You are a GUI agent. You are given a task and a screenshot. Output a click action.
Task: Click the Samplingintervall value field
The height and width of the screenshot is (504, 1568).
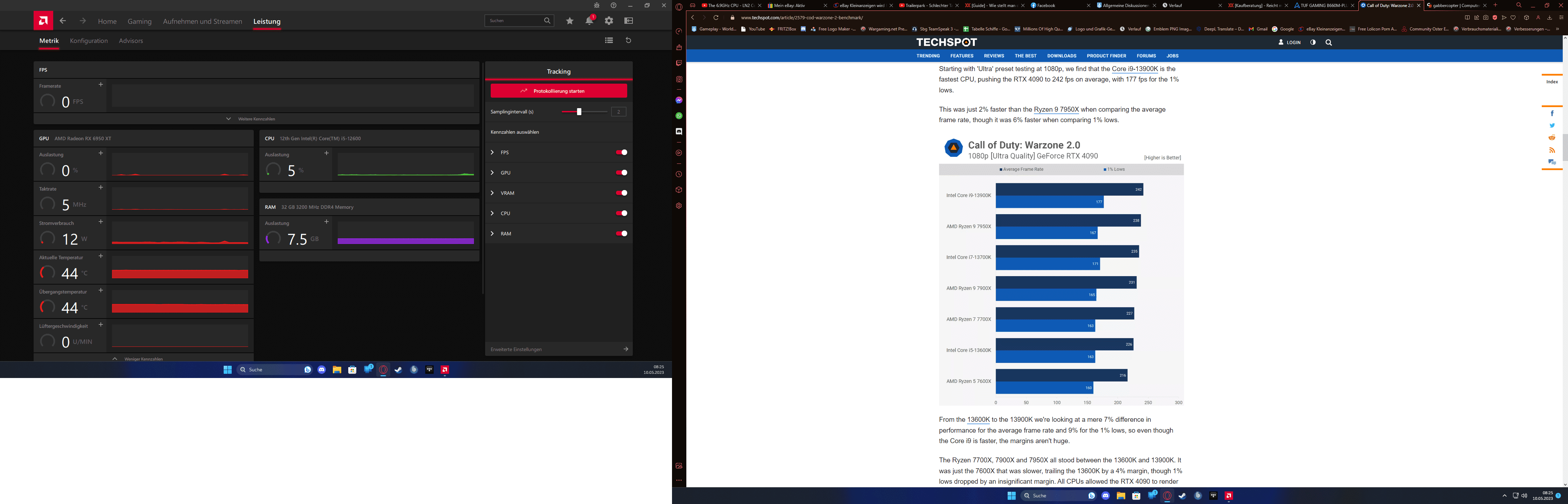click(x=618, y=112)
